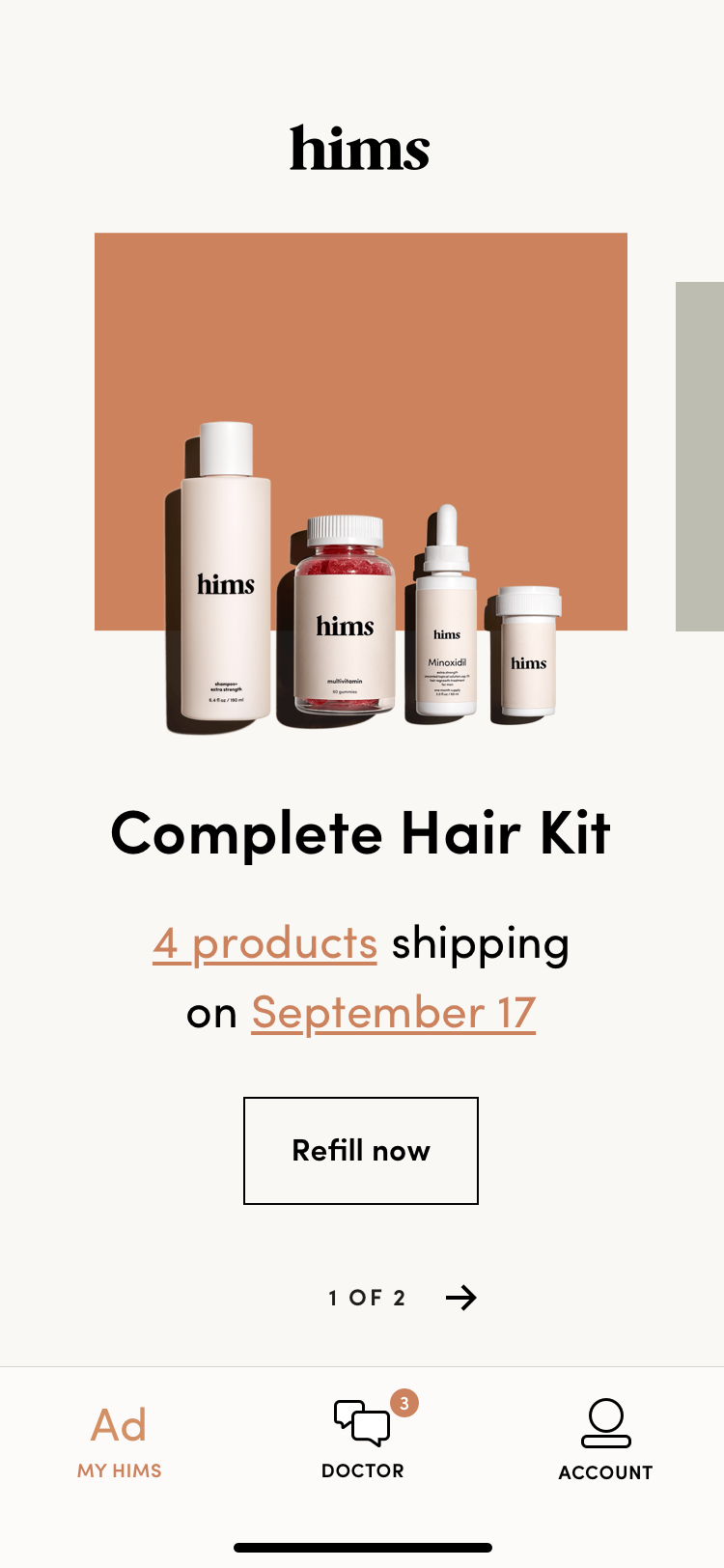Switch to the ACCOUNT tab label
This screenshot has width=724, height=1568.
pyautogui.click(x=605, y=1472)
